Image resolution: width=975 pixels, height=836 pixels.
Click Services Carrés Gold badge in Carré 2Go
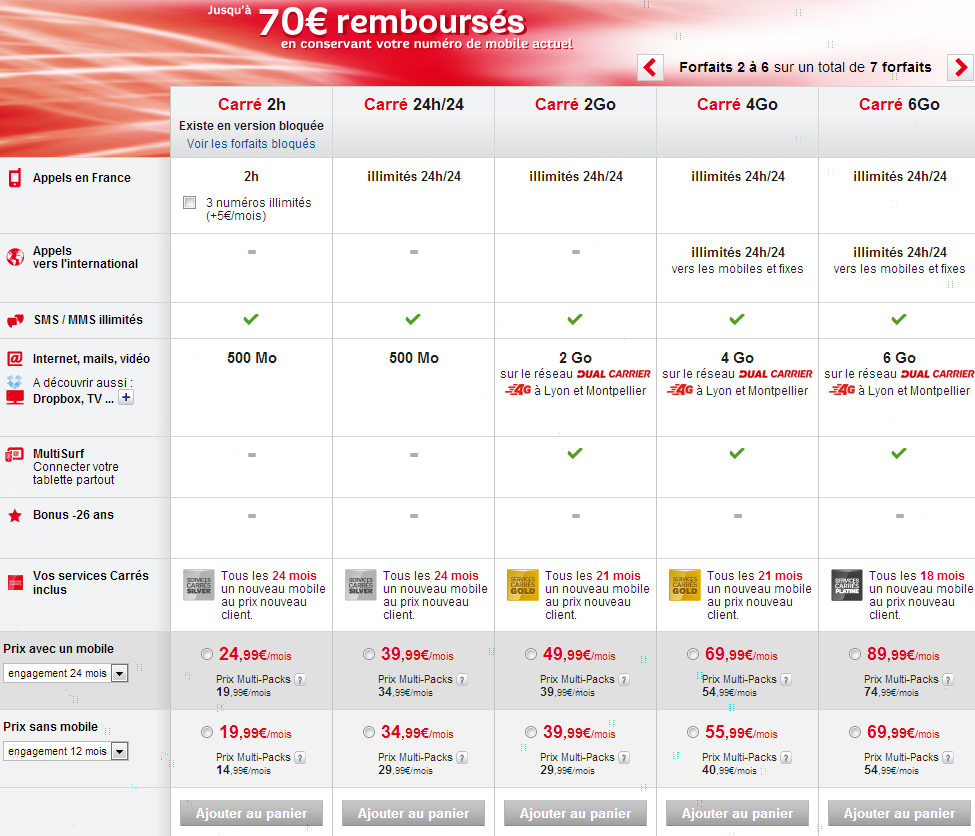coord(522,584)
